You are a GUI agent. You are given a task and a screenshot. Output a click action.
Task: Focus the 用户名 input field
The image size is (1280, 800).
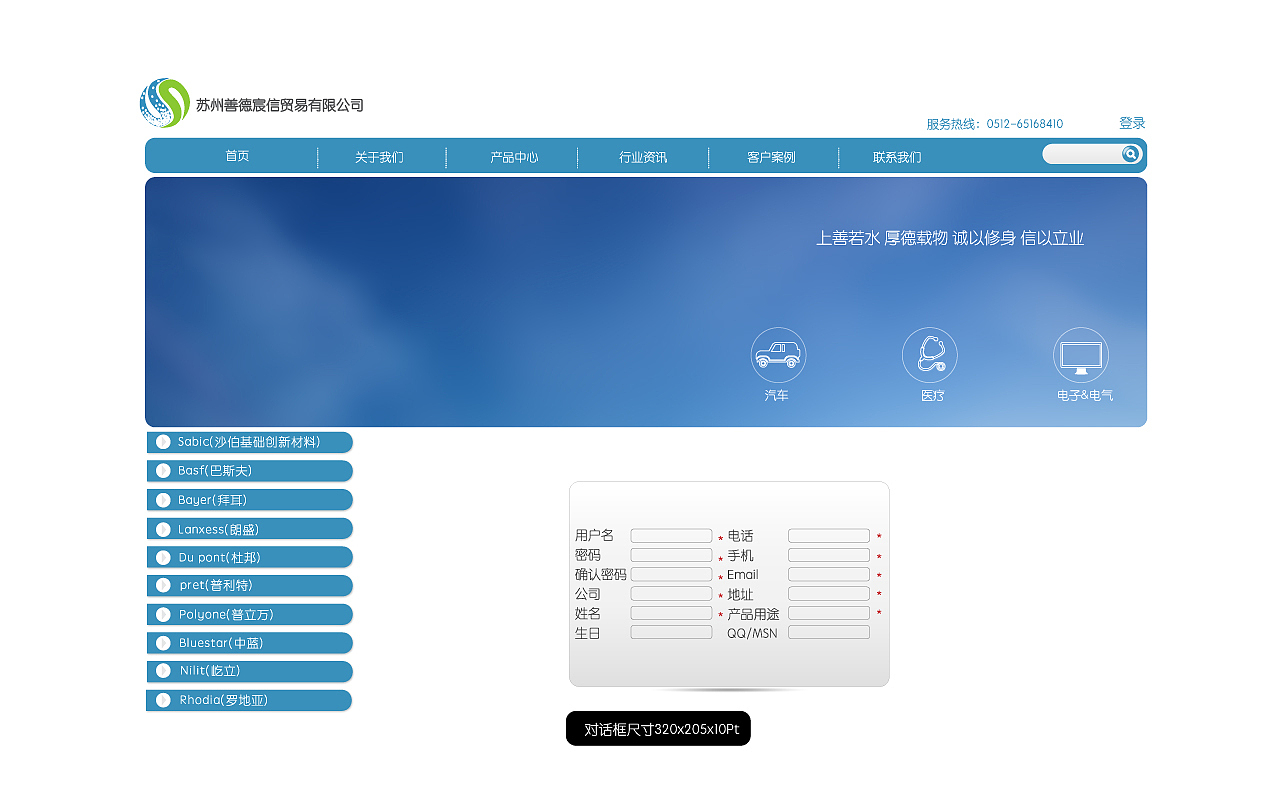(x=671, y=536)
